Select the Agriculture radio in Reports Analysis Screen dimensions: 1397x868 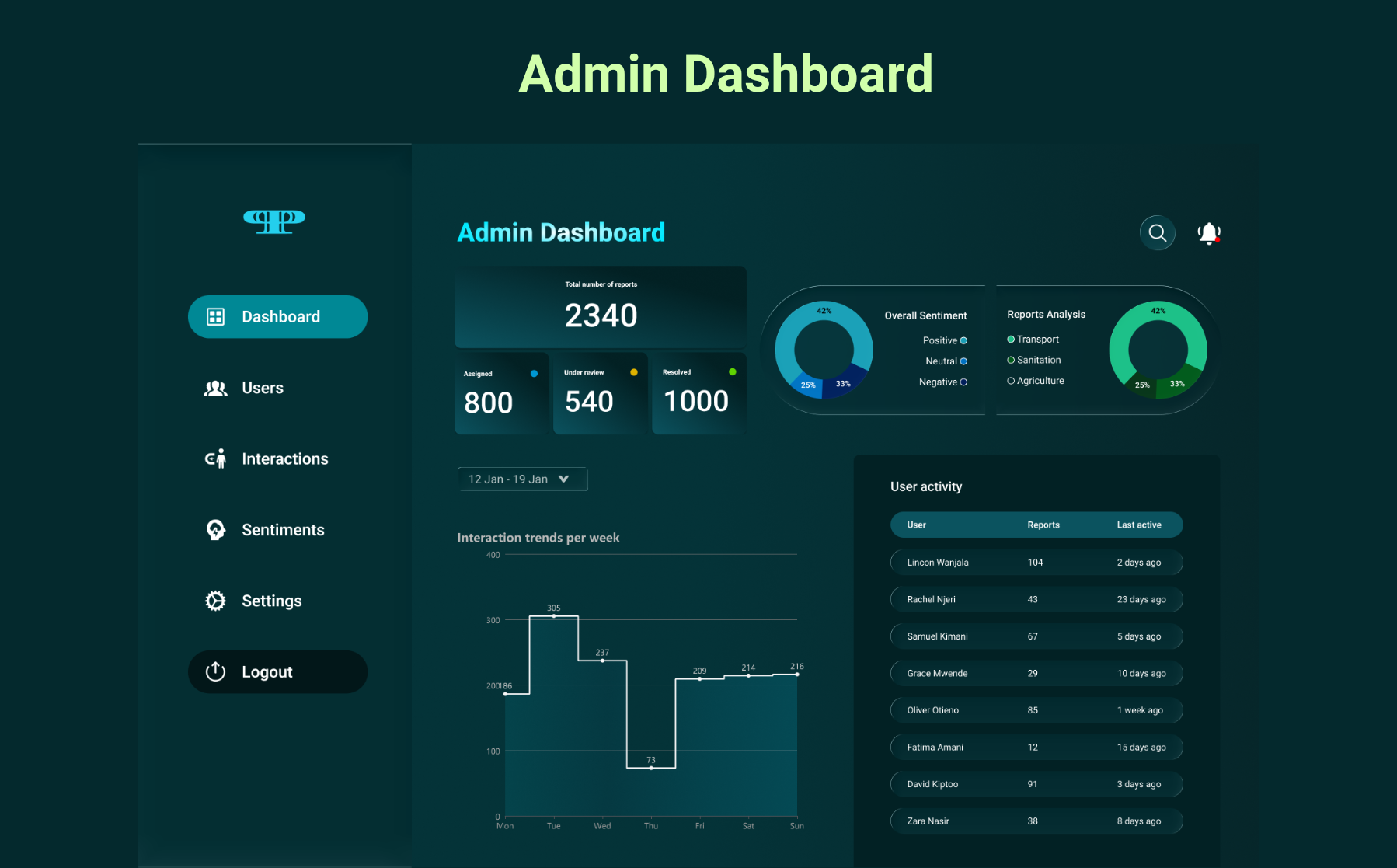click(1009, 380)
